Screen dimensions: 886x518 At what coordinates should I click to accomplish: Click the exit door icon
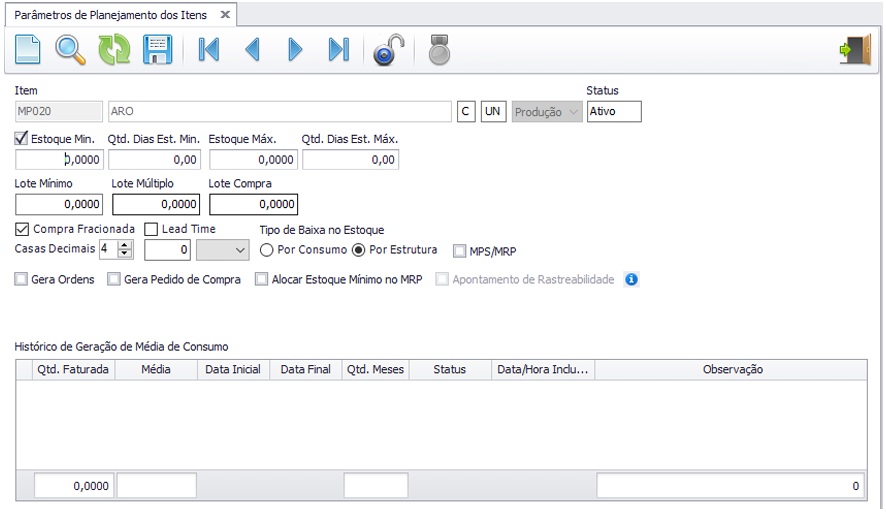click(855, 49)
